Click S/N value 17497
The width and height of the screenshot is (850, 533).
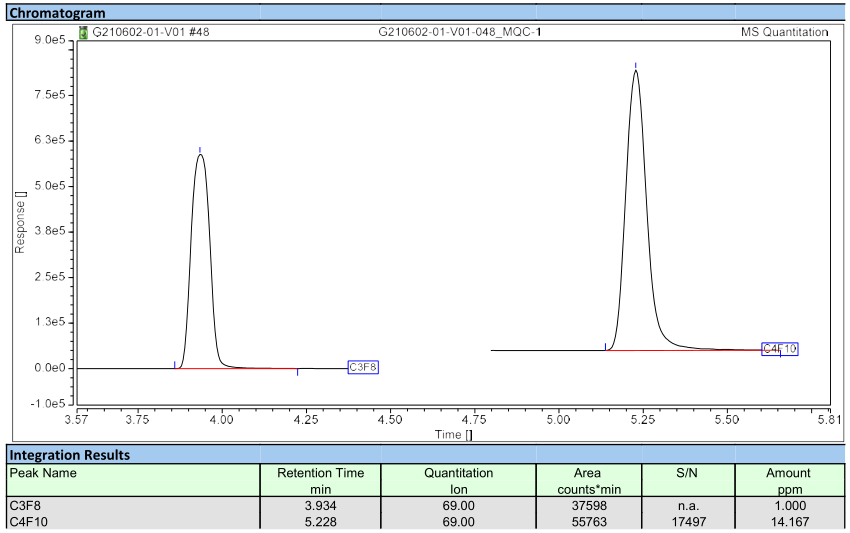click(x=688, y=522)
